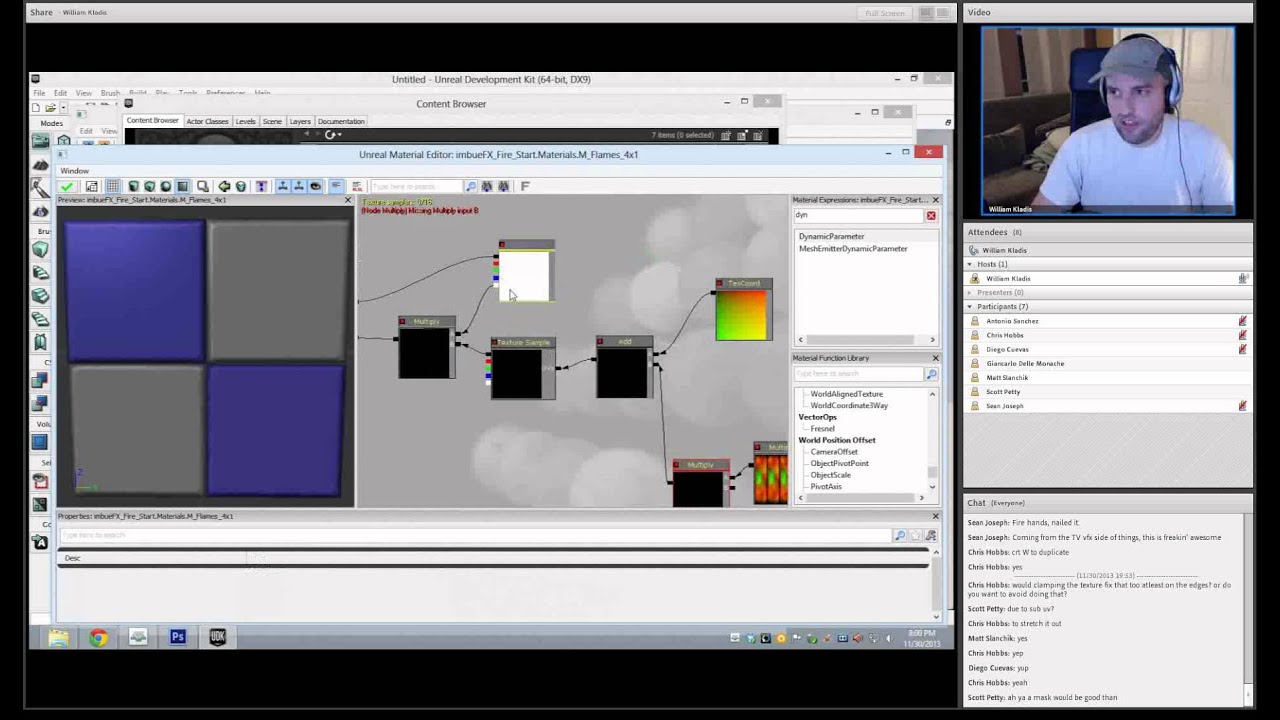Screen dimensions: 1280x720
Task: Select ObjectScale function
Action: [830, 475]
